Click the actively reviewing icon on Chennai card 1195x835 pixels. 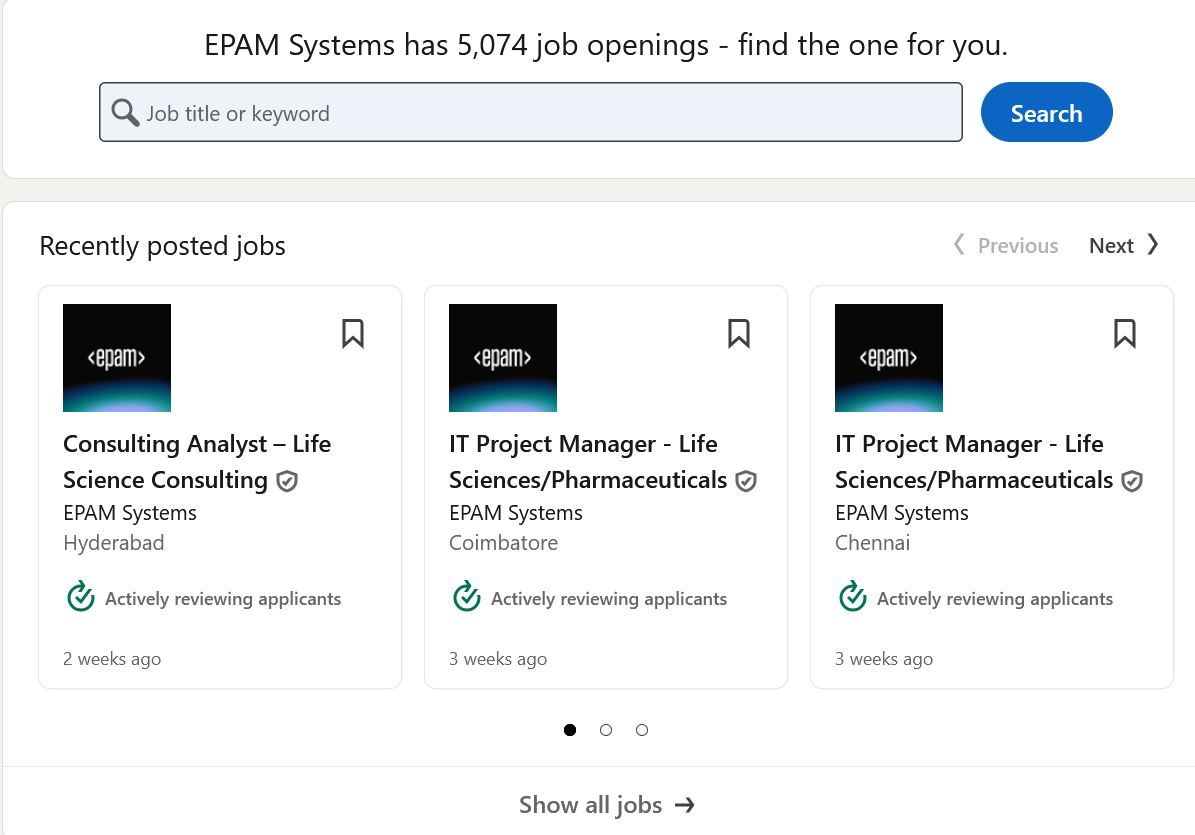(852, 597)
